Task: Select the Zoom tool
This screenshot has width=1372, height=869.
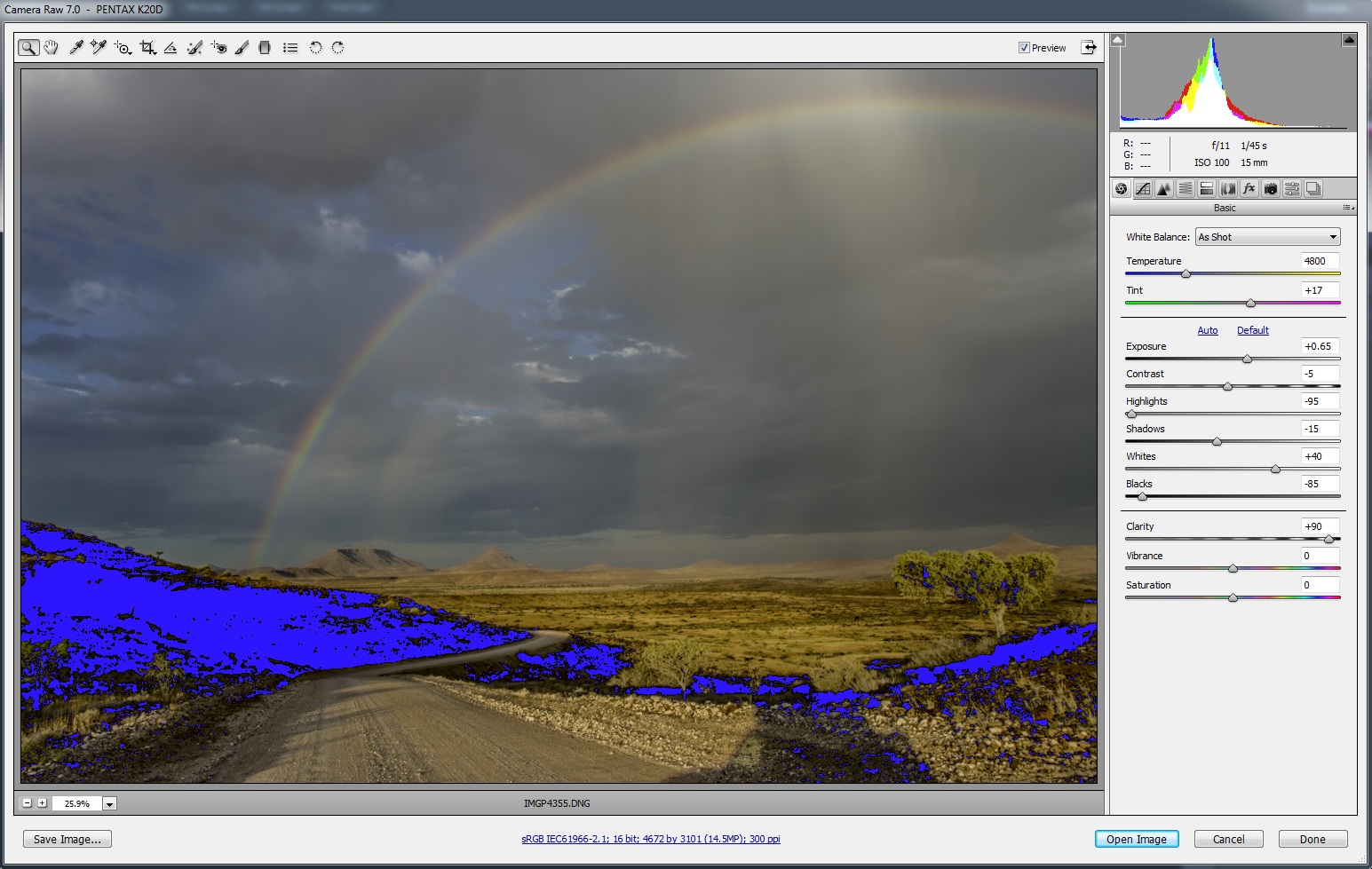Action: (x=28, y=48)
